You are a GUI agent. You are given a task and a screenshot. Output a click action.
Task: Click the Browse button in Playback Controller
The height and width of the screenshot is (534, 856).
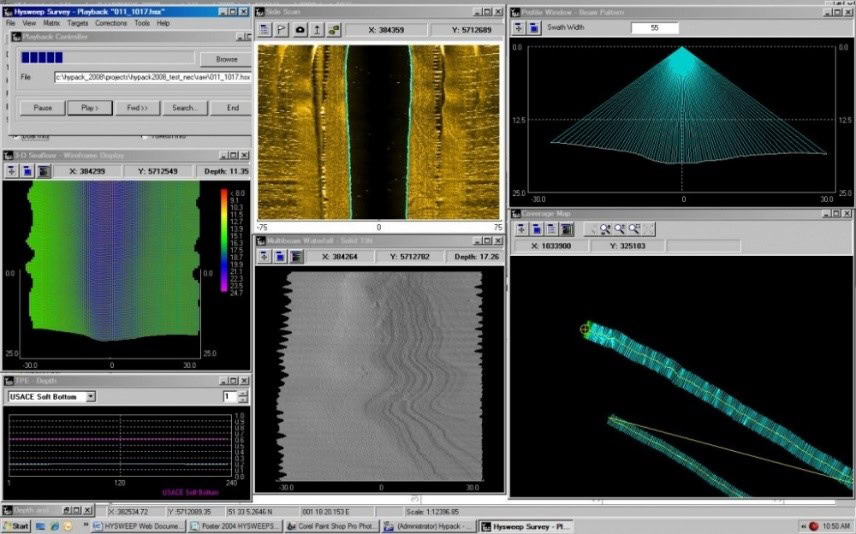pyautogui.click(x=226, y=59)
